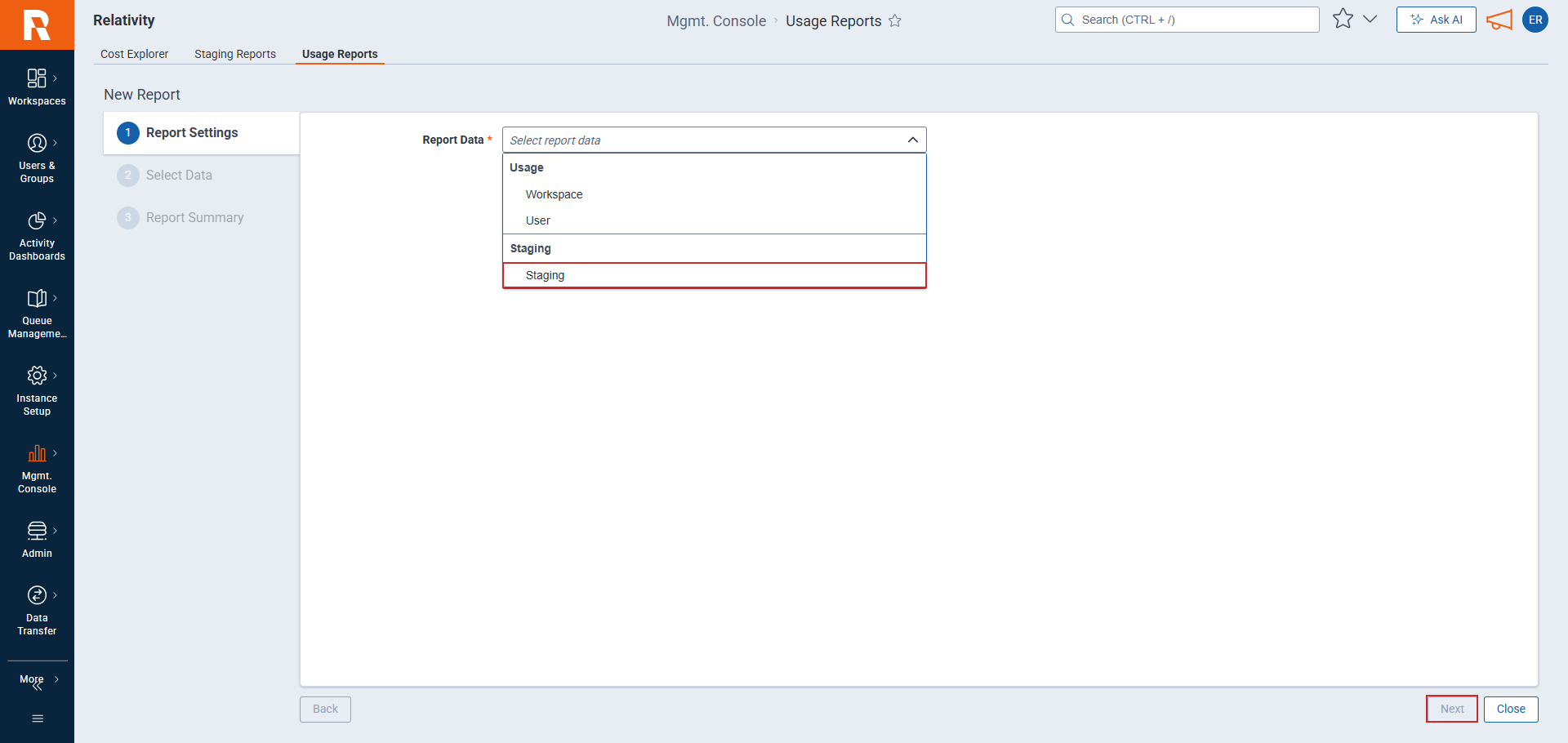Image resolution: width=1568 pixels, height=743 pixels.
Task: Expand the Queue Management chevron
Action: click(55, 298)
